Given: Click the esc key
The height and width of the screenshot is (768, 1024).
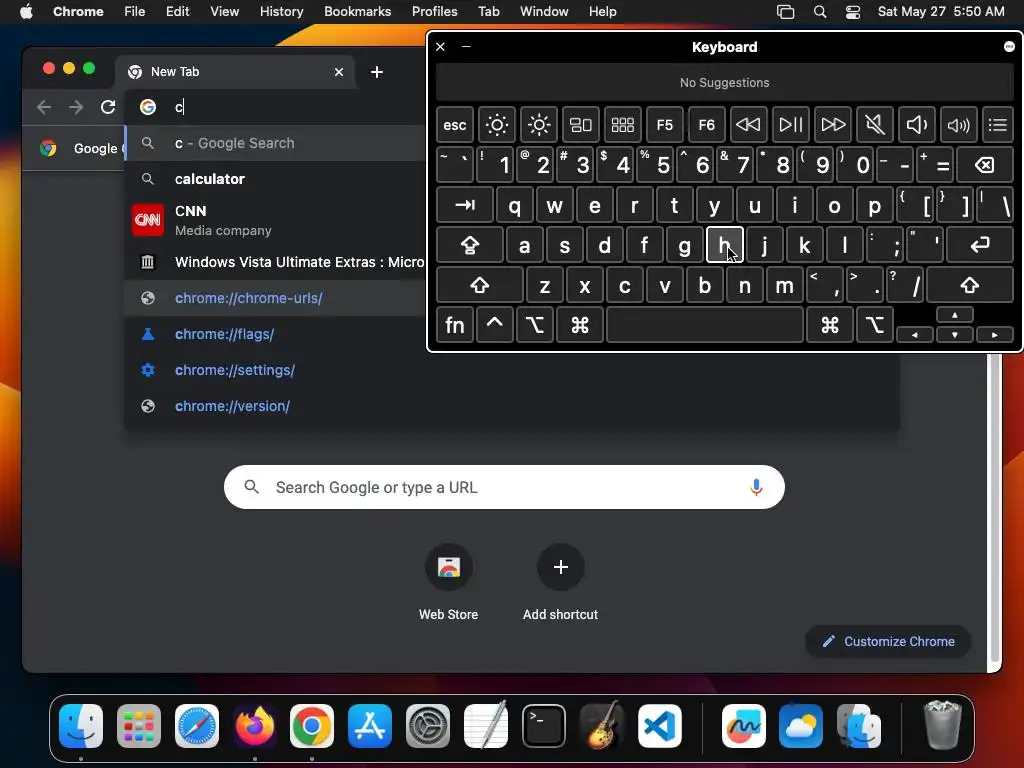Looking at the screenshot, I should click(x=455, y=125).
